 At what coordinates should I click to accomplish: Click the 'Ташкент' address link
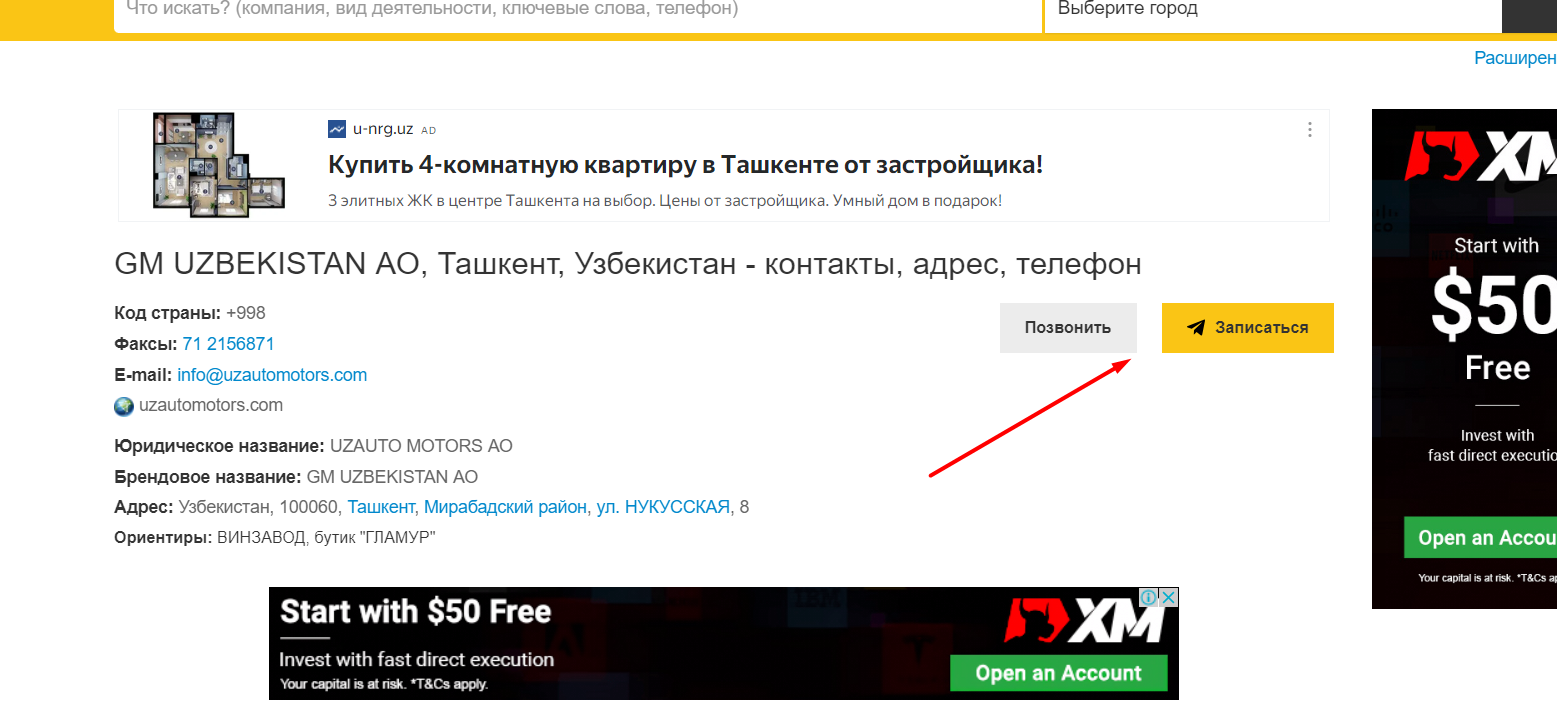click(381, 507)
